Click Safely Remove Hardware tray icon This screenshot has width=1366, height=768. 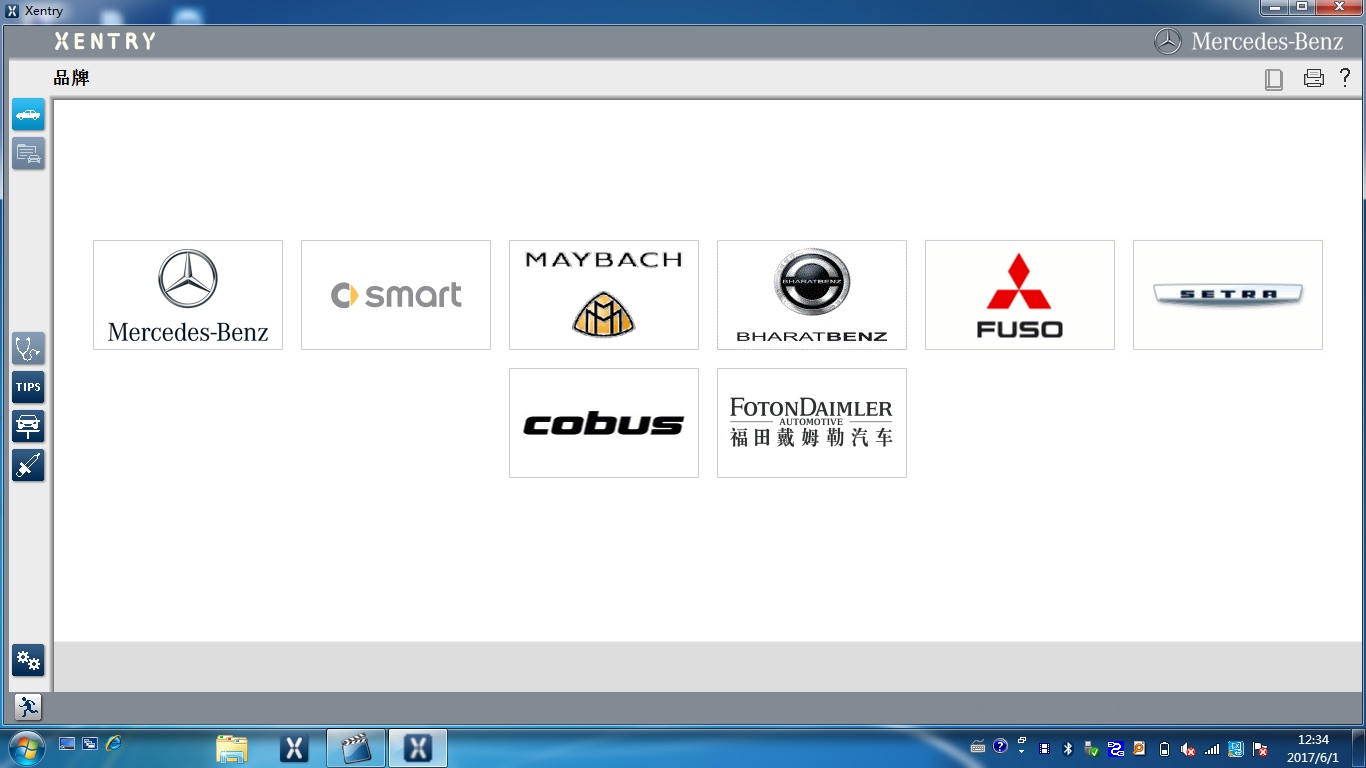[x=1092, y=748]
